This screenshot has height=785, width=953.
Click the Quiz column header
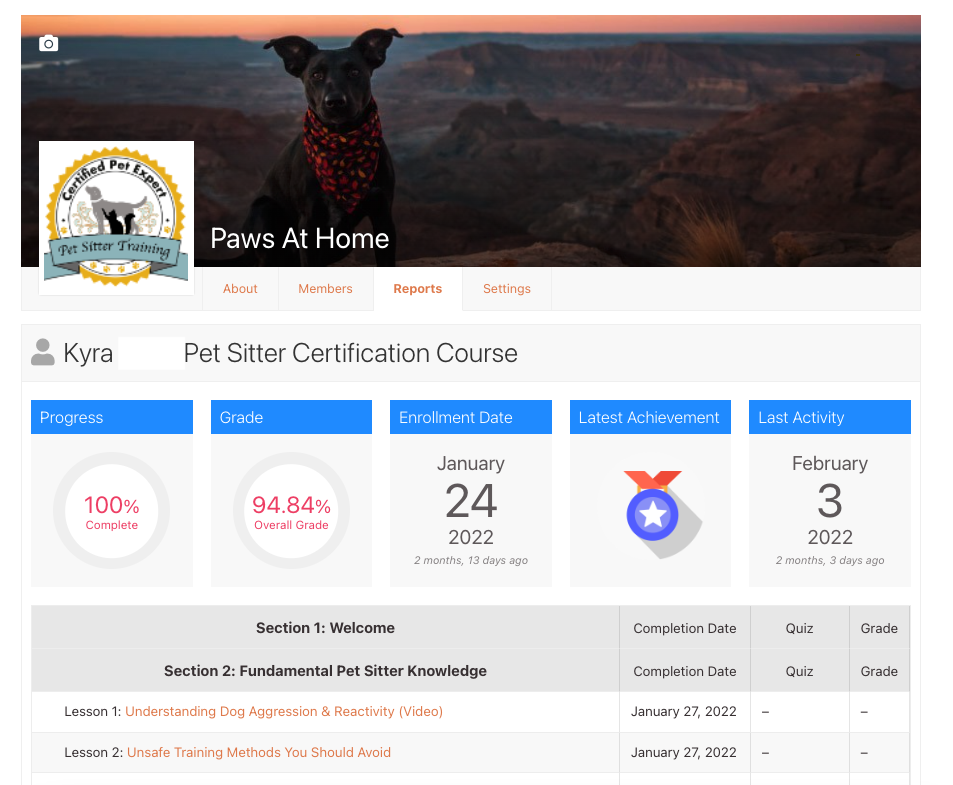[798, 628]
